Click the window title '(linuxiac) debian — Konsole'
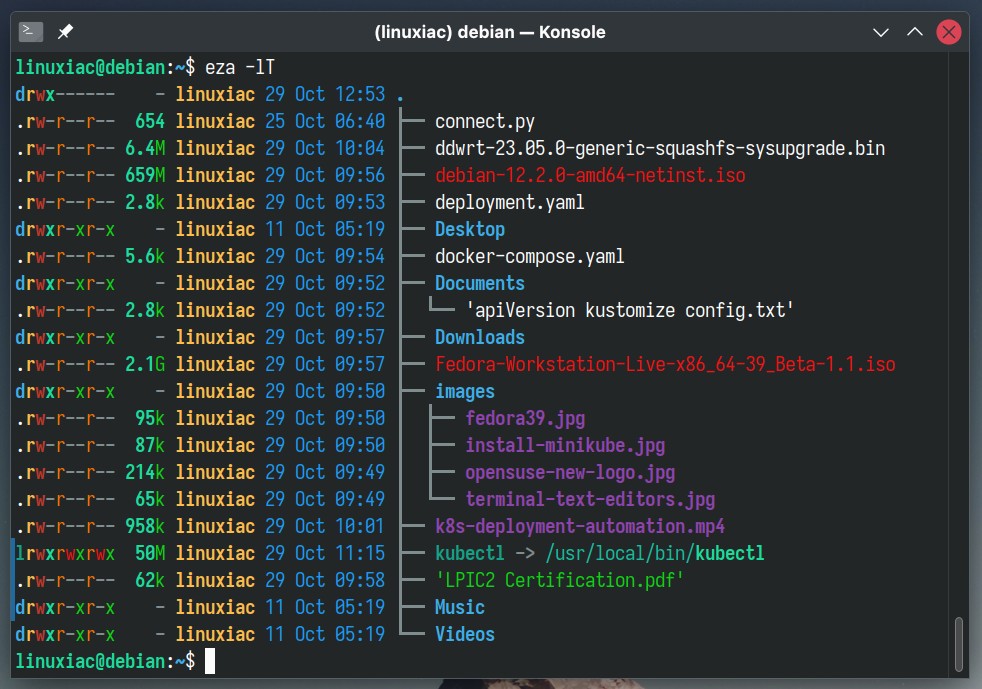 (490, 32)
